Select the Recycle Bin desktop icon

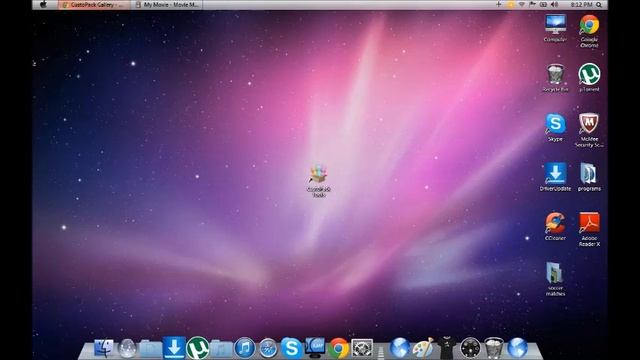556,78
